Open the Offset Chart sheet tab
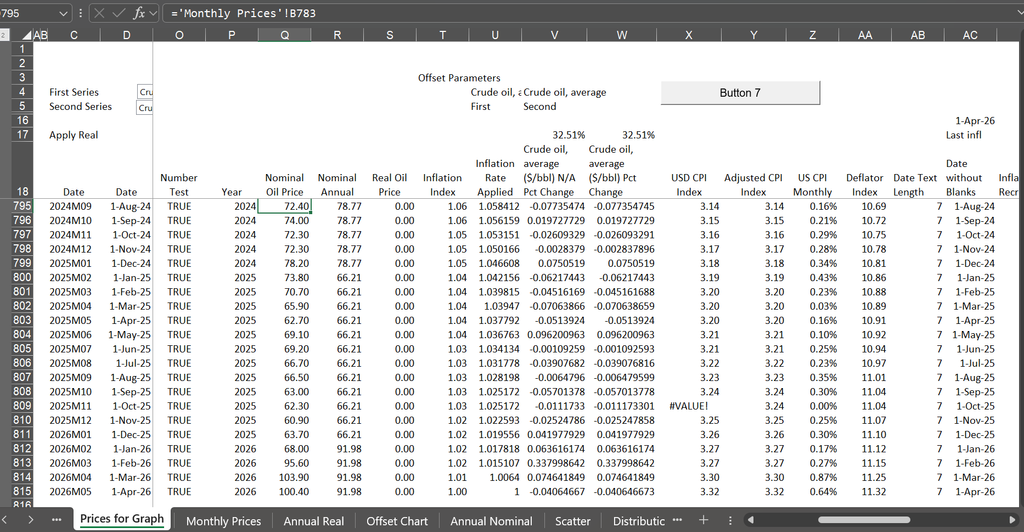 397,521
